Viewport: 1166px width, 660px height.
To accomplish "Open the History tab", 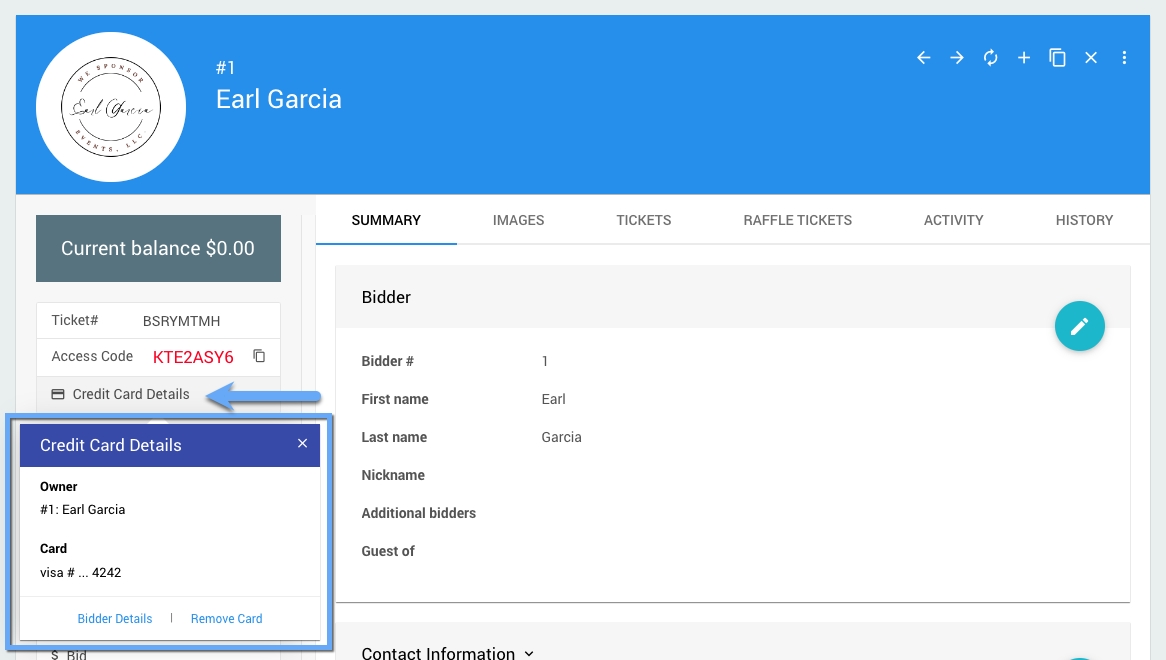I will 1084,220.
